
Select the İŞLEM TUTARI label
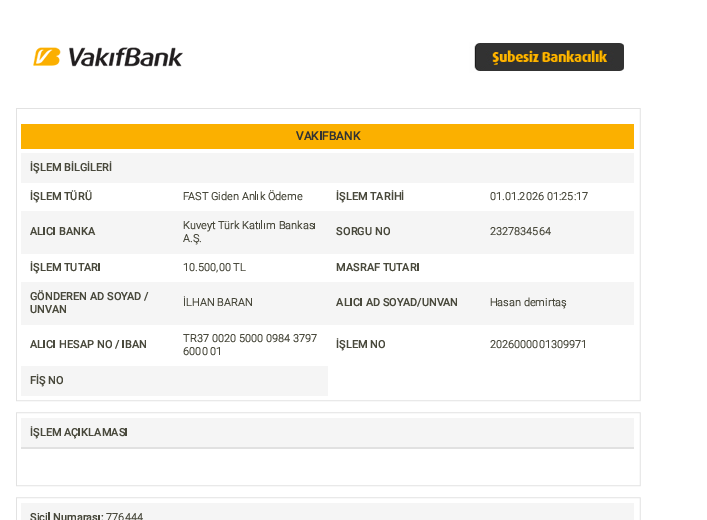point(65,267)
